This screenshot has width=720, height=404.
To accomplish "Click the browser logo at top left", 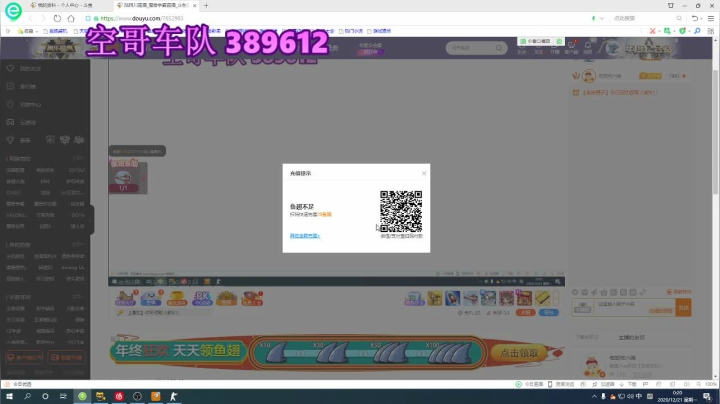I will pyautogui.click(x=13, y=11).
